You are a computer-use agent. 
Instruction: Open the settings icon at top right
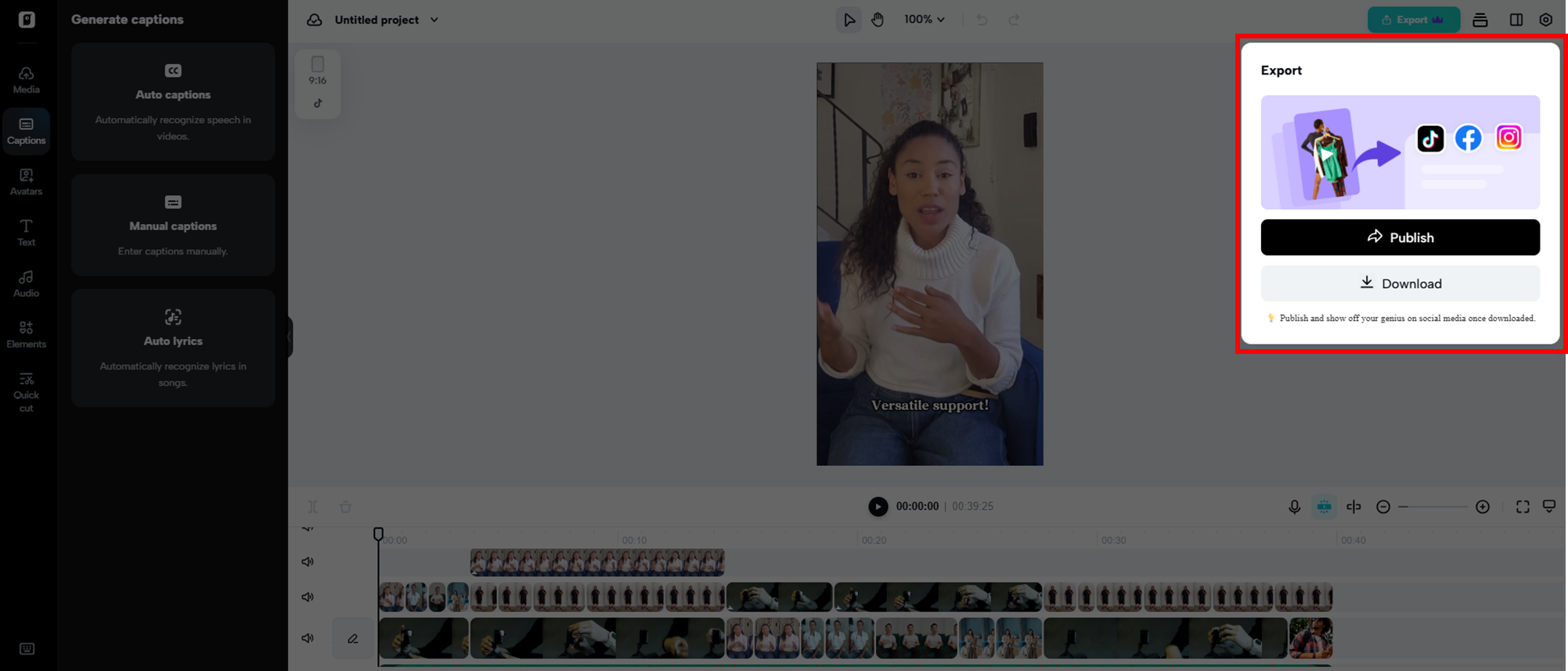(1545, 20)
